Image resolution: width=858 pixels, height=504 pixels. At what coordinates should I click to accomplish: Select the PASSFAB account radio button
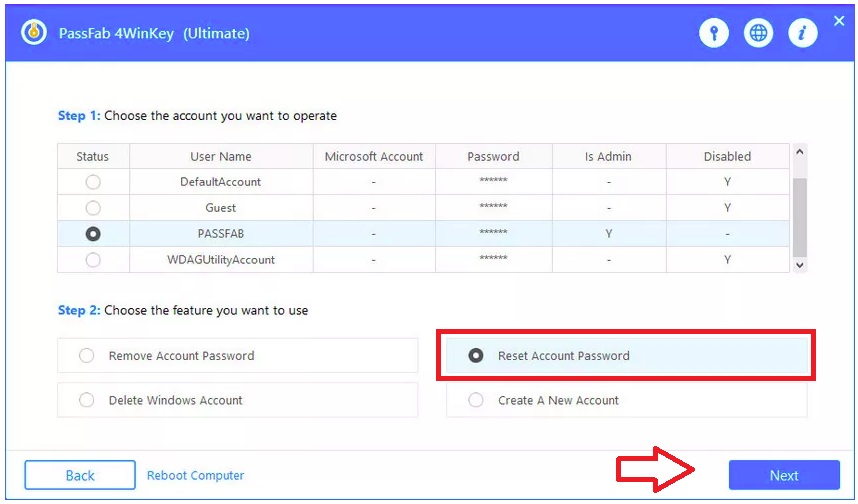point(93,234)
